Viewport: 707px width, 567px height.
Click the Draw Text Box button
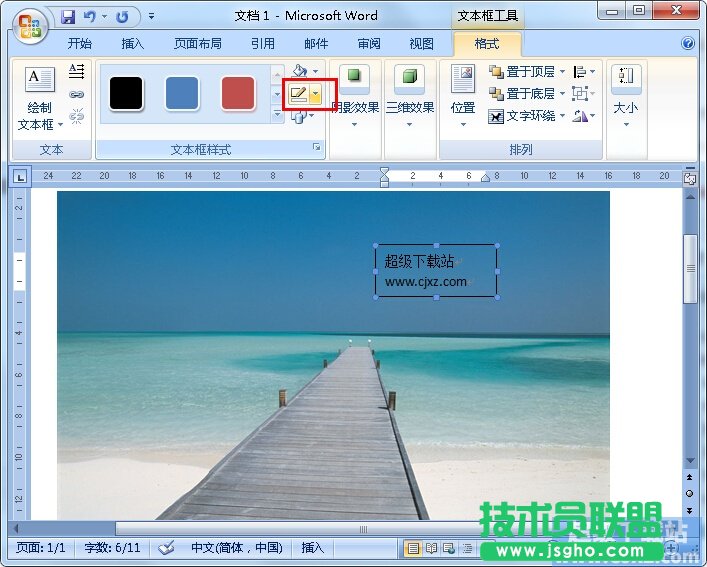point(40,100)
